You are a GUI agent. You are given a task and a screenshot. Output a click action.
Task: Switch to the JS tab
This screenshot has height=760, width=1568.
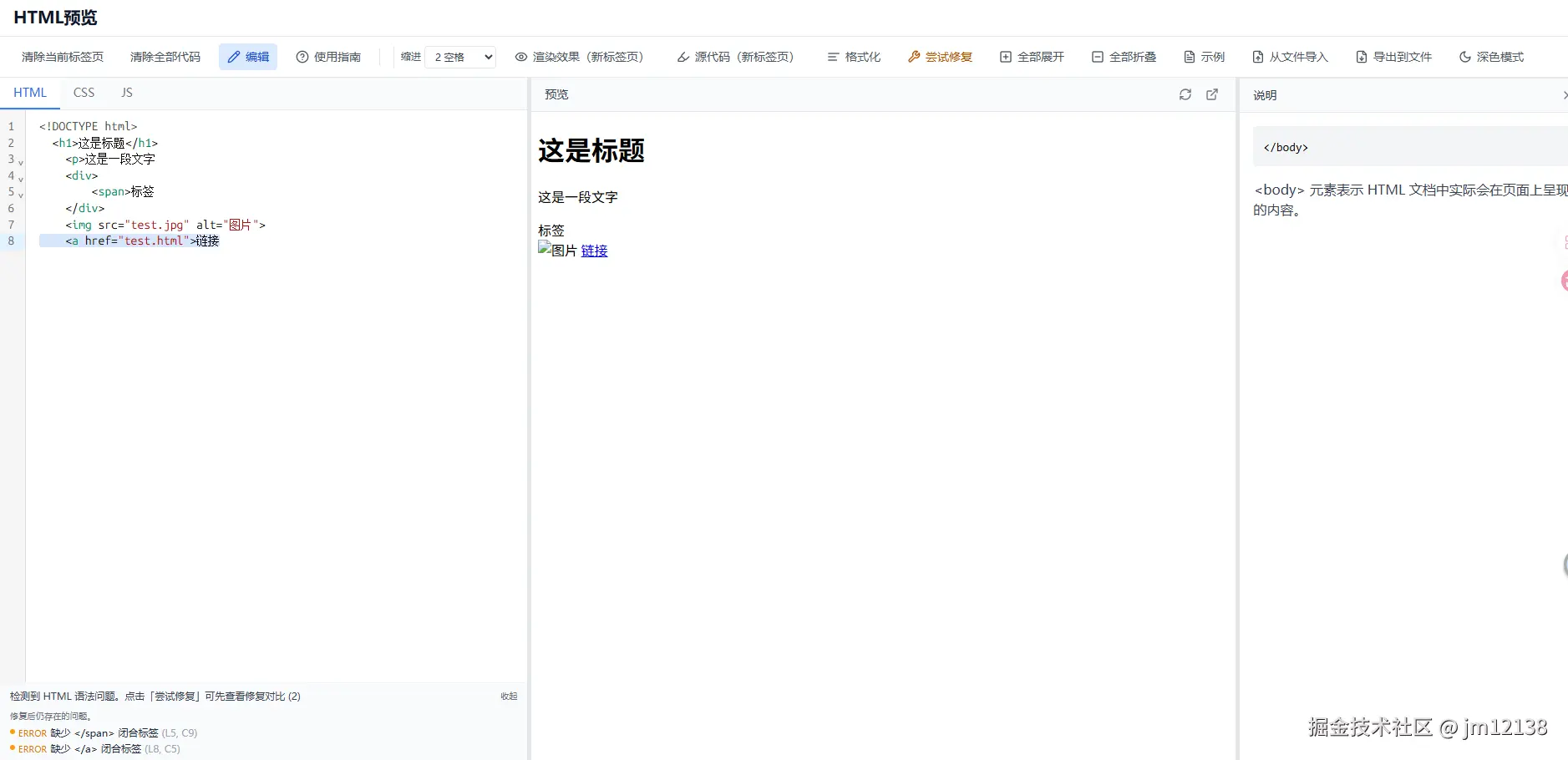tap(126, 92)
